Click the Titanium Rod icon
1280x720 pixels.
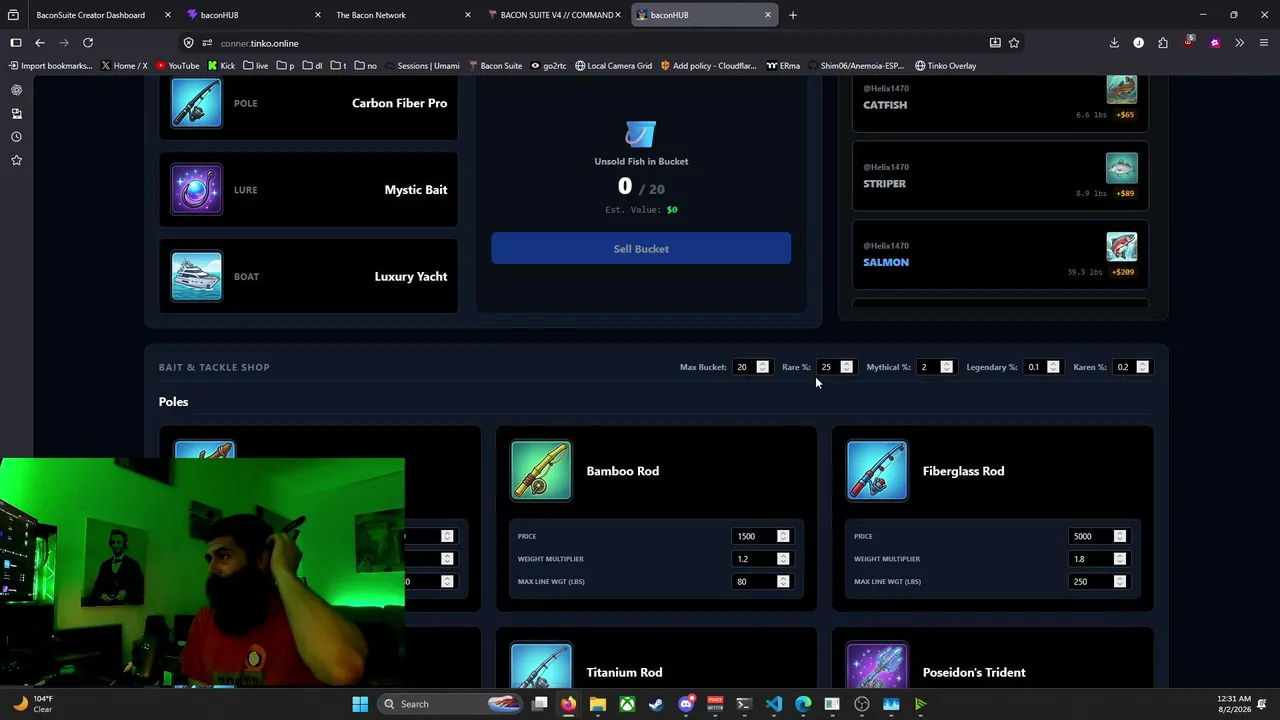tap(541, 666)
